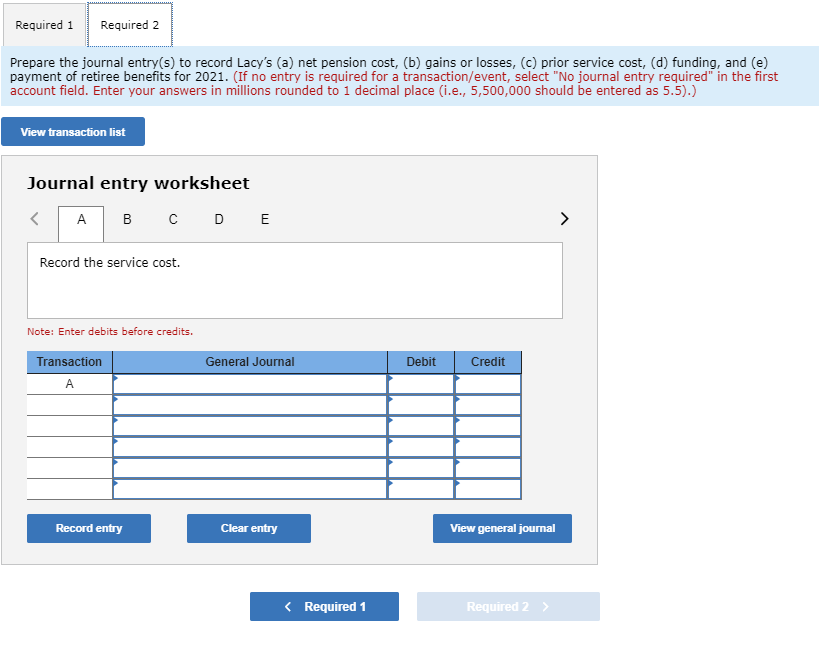Click the Record entry button

coord(89,528)
